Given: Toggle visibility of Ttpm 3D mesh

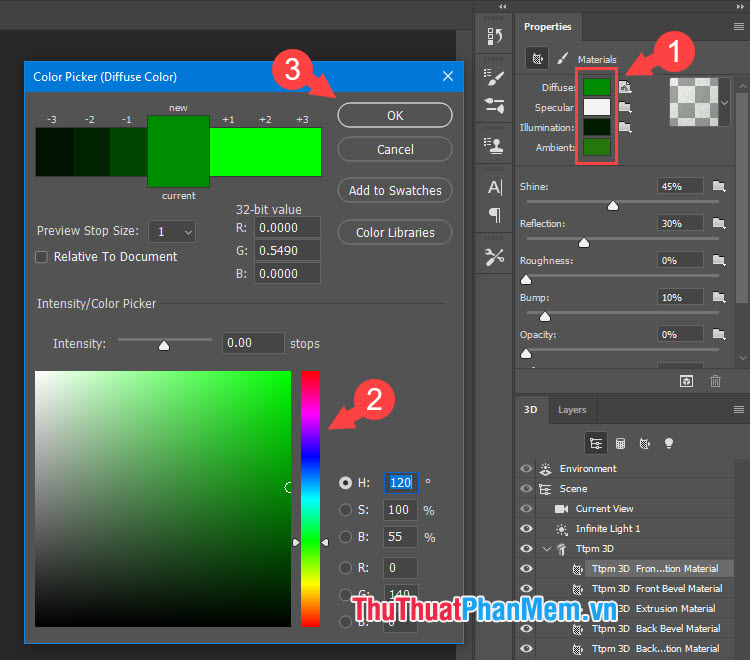Looking at the screenshot, I should 526,548.
